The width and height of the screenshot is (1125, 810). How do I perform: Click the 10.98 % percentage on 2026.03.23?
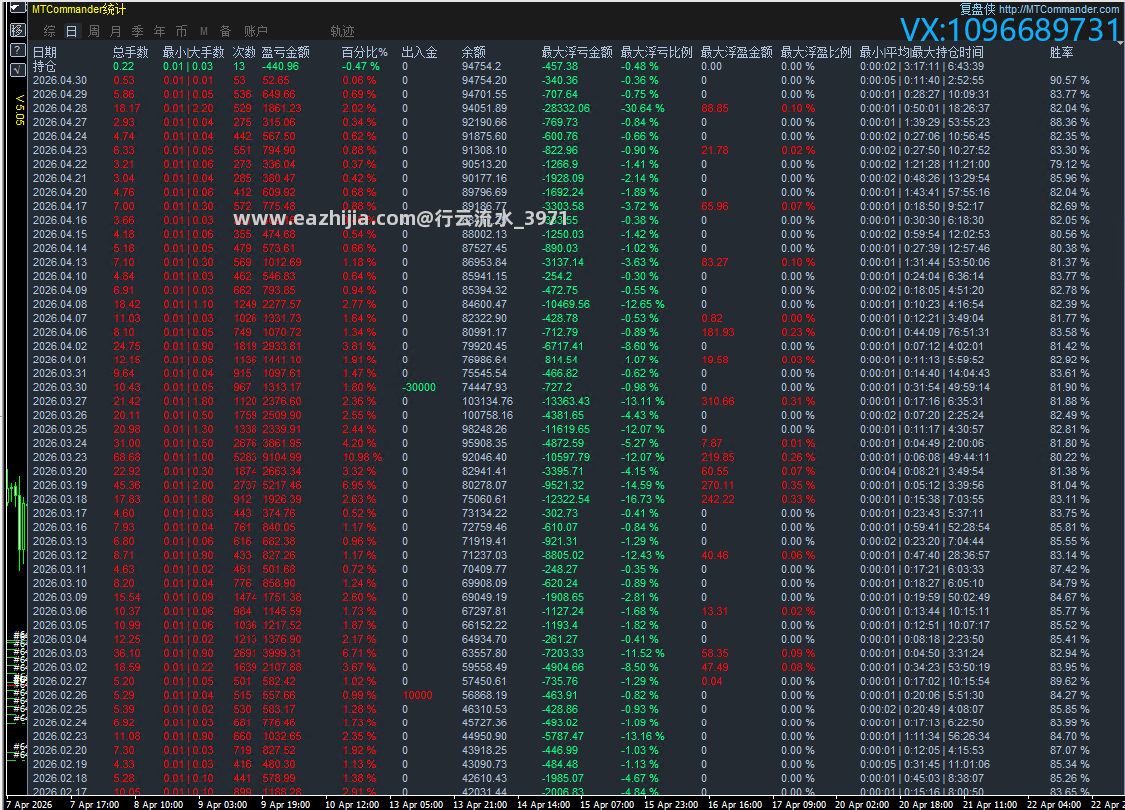point(362,457)
